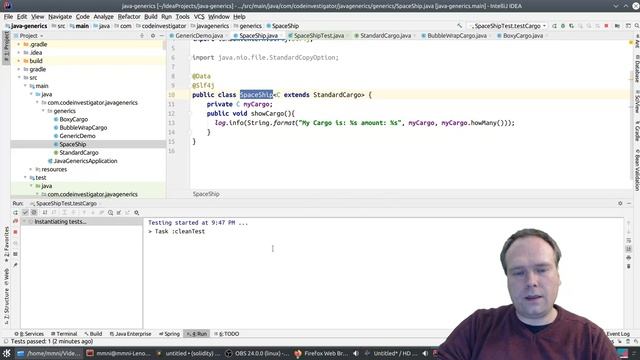Expand the .gradle folder
The width and height of the screenshot is (640, 360).
(x=18, y=44)
